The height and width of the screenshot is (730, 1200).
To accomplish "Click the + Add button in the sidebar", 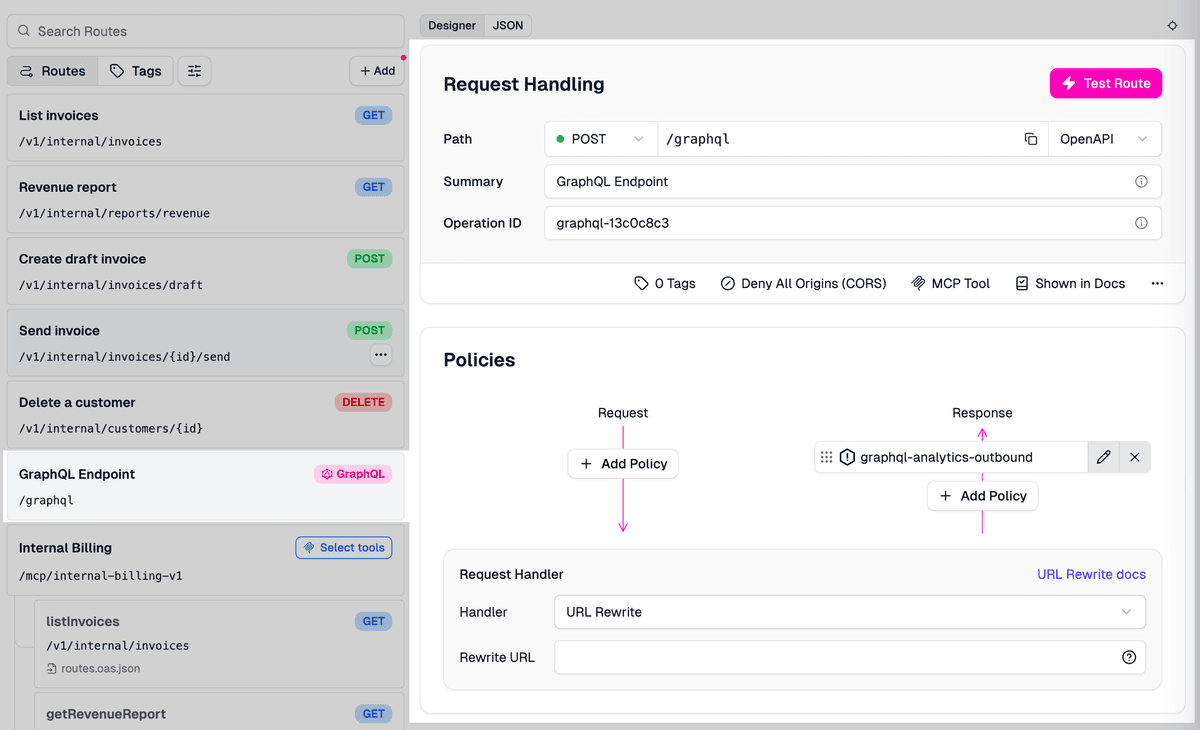I will (377, 71).
